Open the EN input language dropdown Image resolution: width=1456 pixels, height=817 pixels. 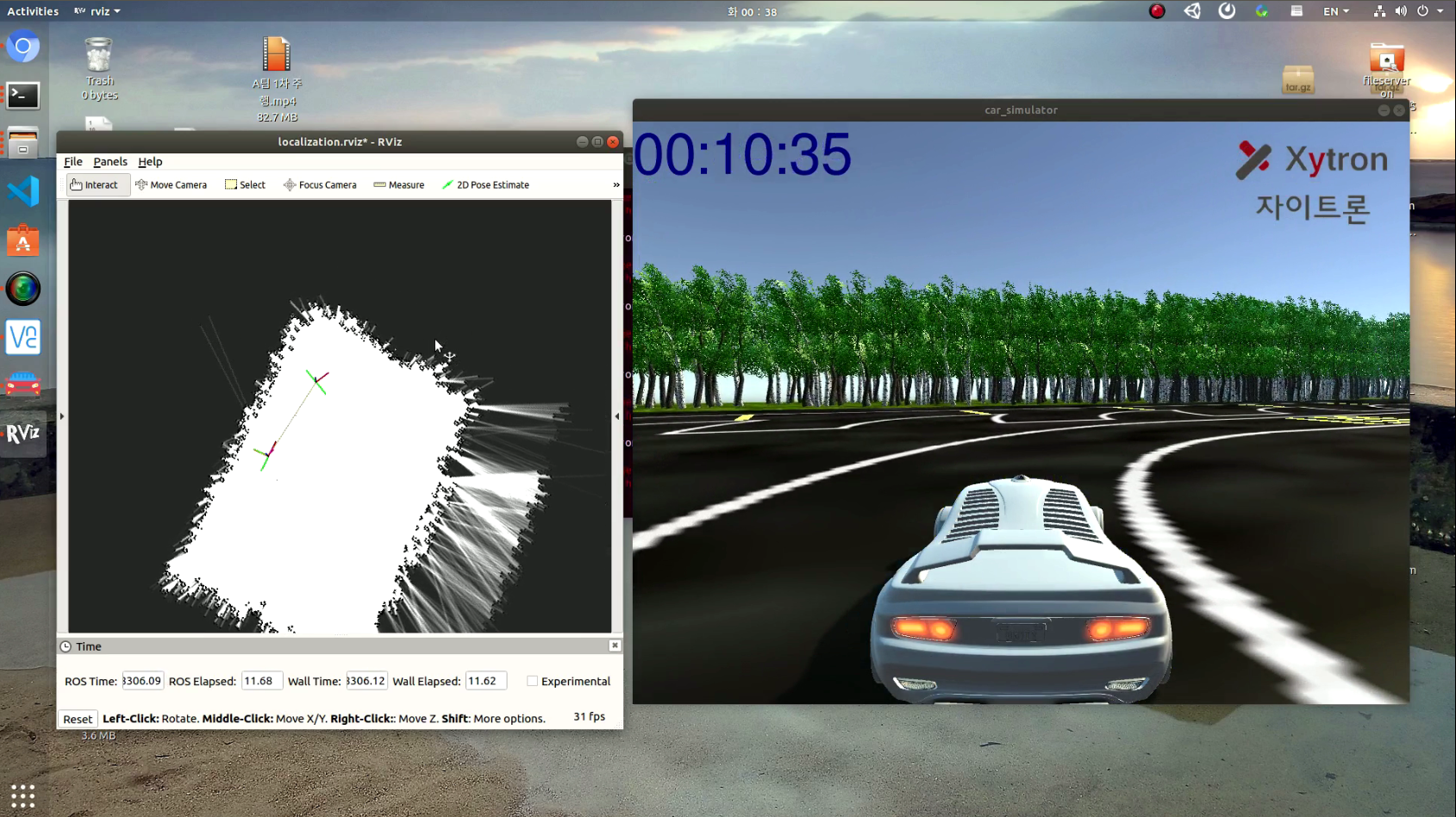(x=1336, y=11)
